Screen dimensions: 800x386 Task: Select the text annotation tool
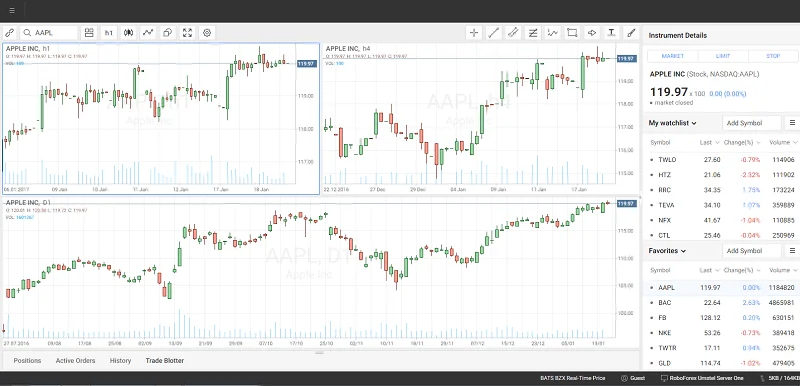point(611,33)
